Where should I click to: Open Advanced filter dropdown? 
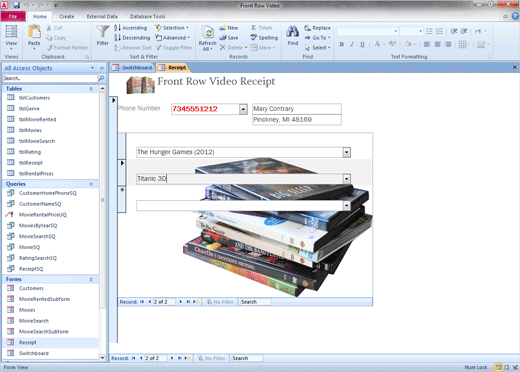click(x=172, y=38)
